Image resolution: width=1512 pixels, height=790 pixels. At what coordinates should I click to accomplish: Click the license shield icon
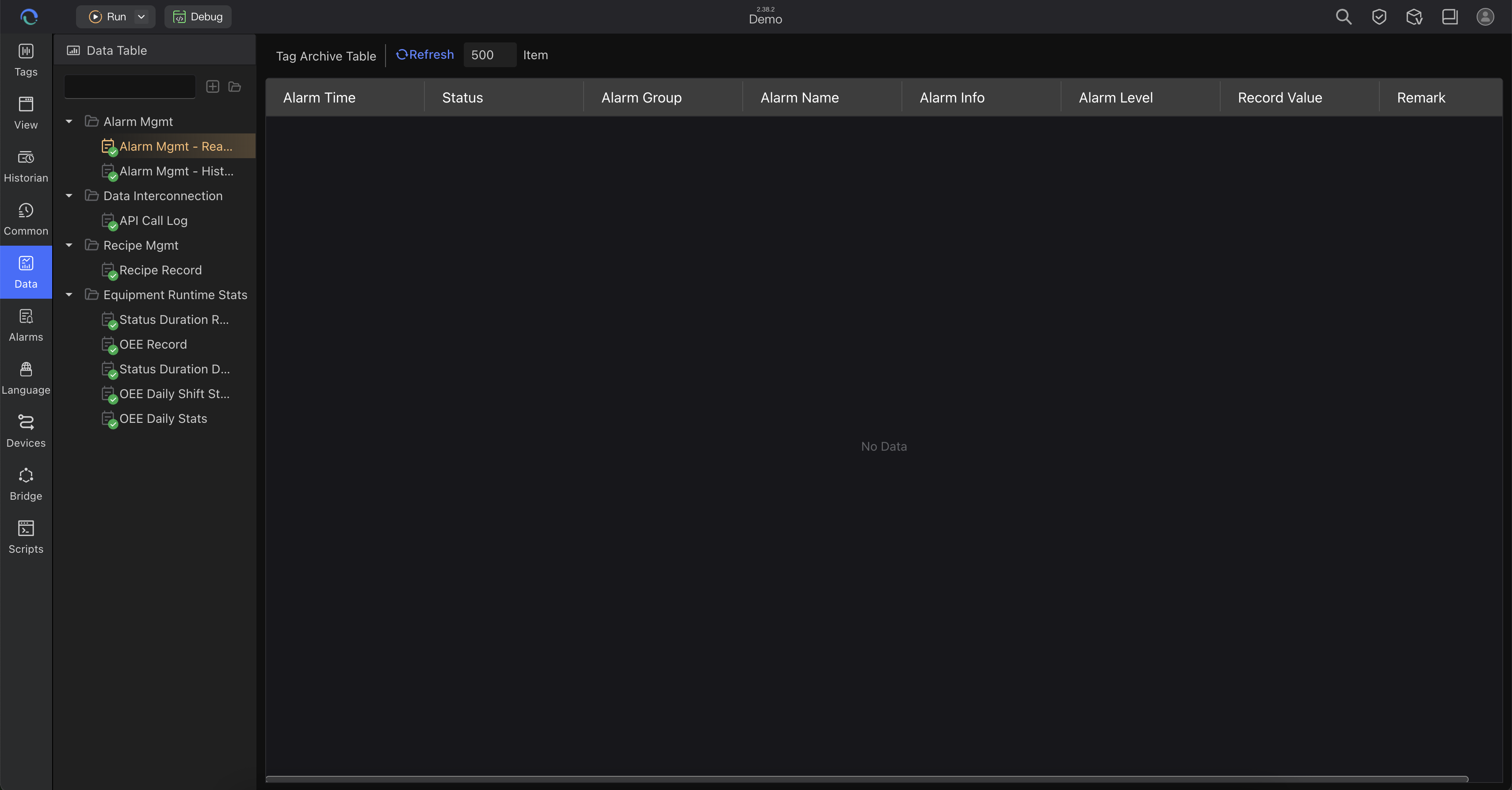1379,17
